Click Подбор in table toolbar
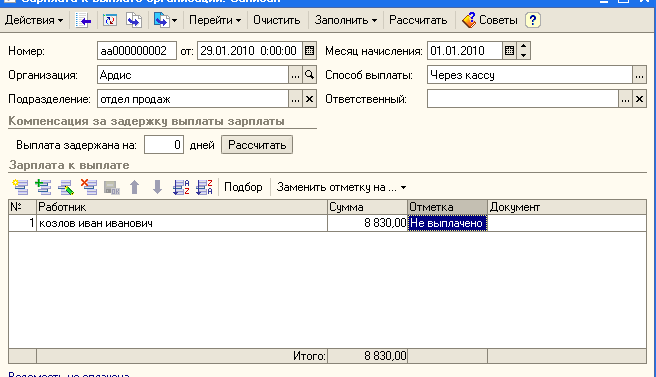 [x=243, y=187]
